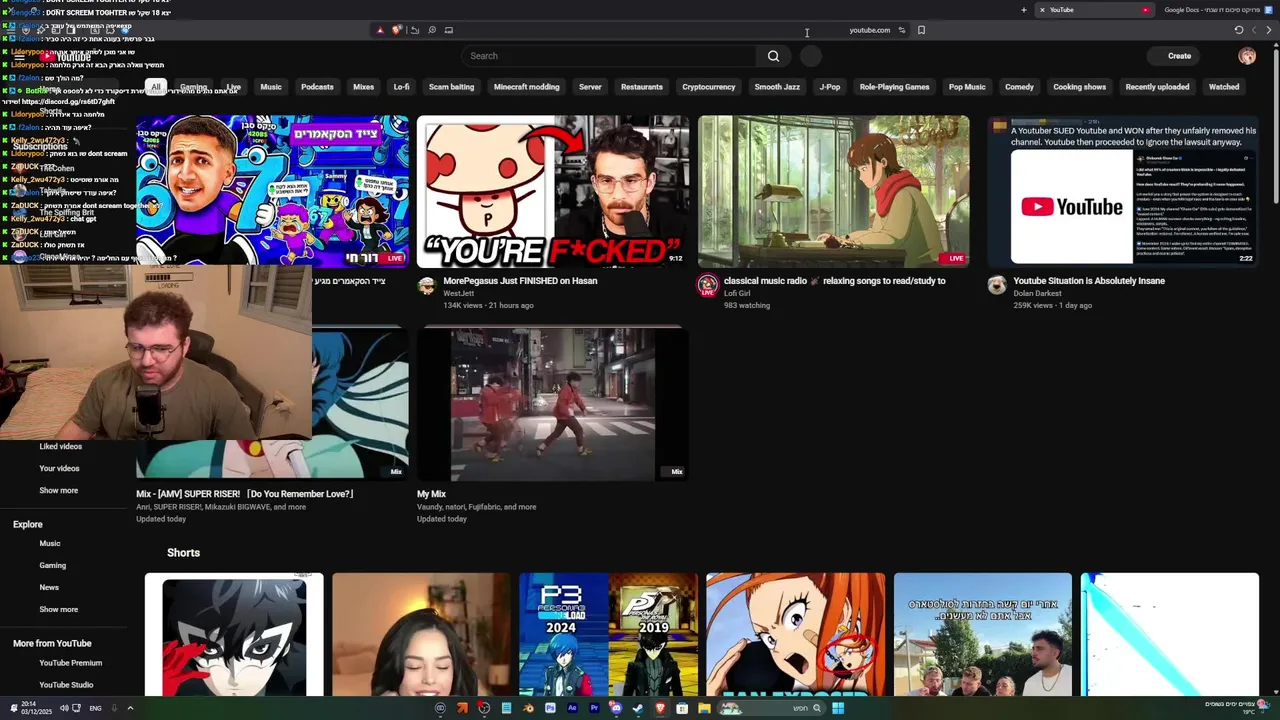Open Liked videos in sidebar
The width and height of the screenshot is (1280, 720).
coord(60,446)
